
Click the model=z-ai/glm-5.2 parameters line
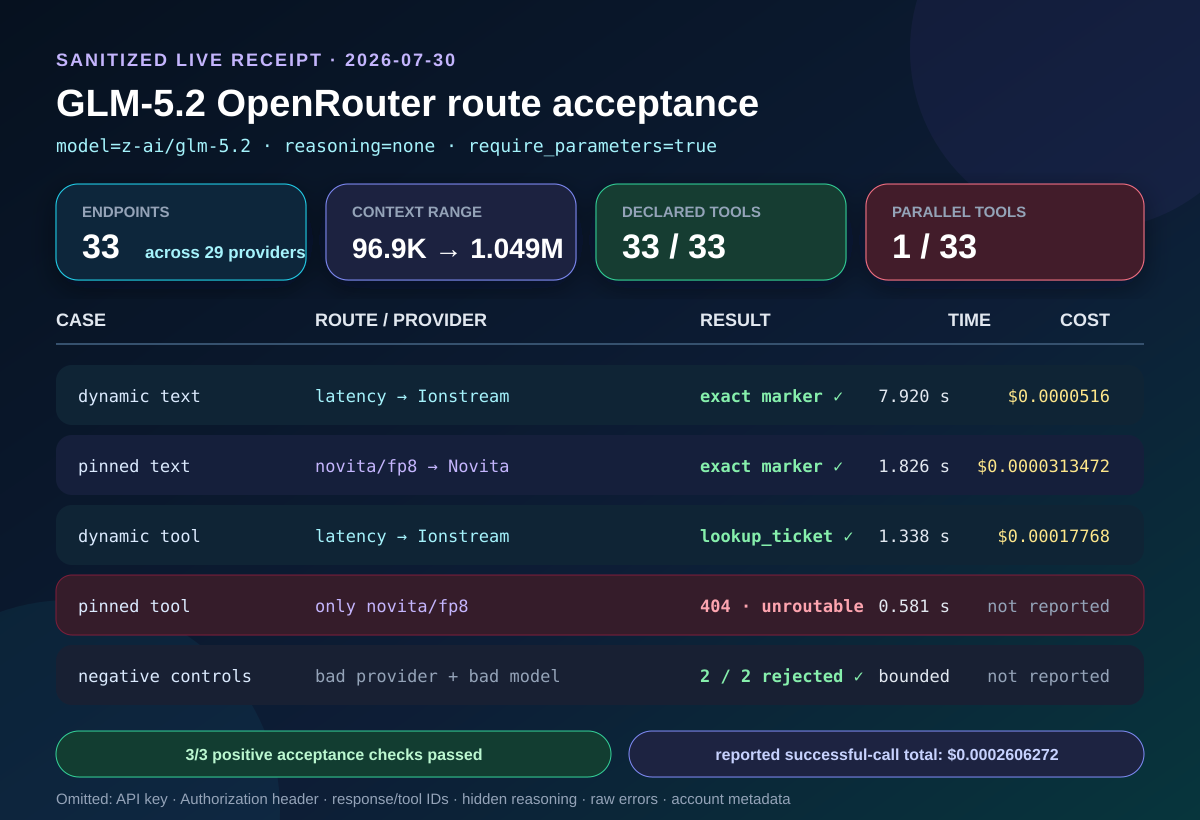click(386, 146)
